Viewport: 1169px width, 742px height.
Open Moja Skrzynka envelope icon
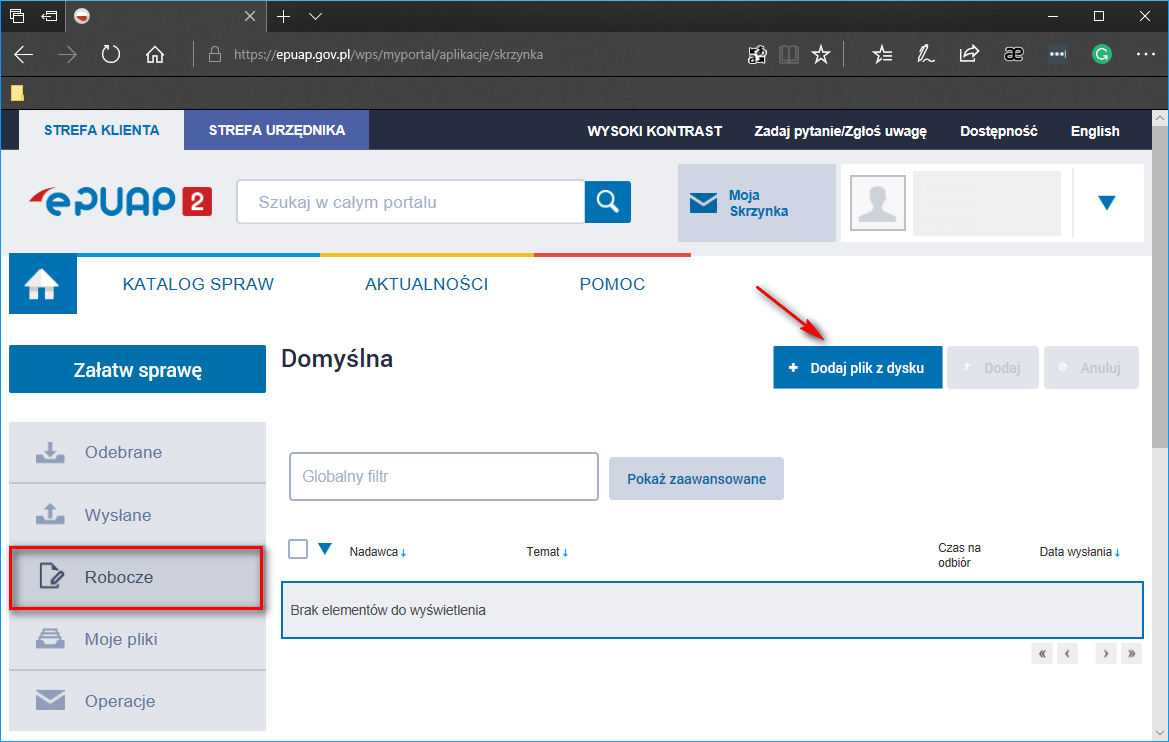[x=703, y=203]
